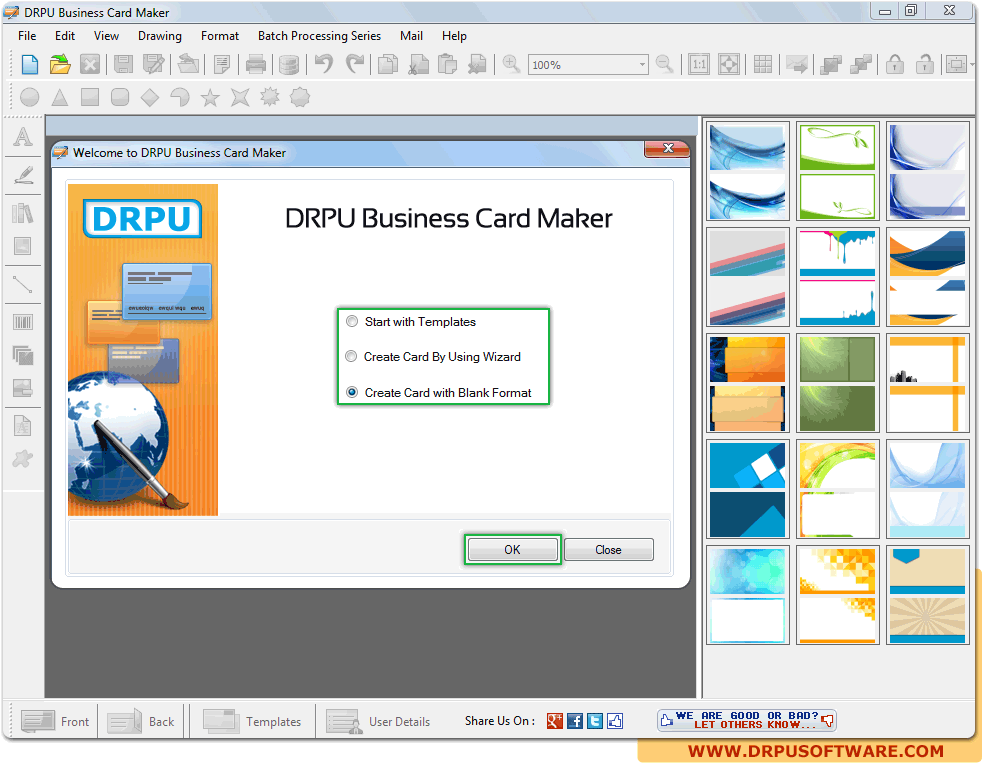Pick the dark green swirl template
Image resolution: width=982 pixels, height=763 pixels.
point(837,383)
